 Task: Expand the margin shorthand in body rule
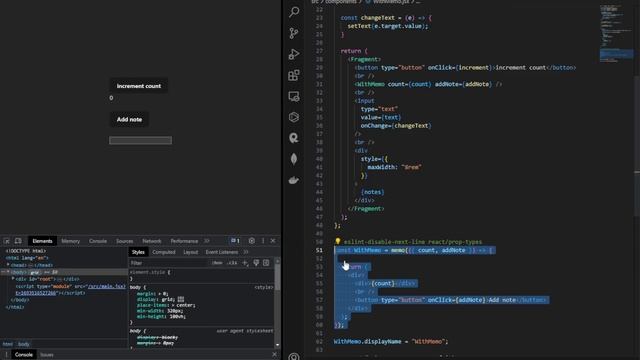click(160, 293)
